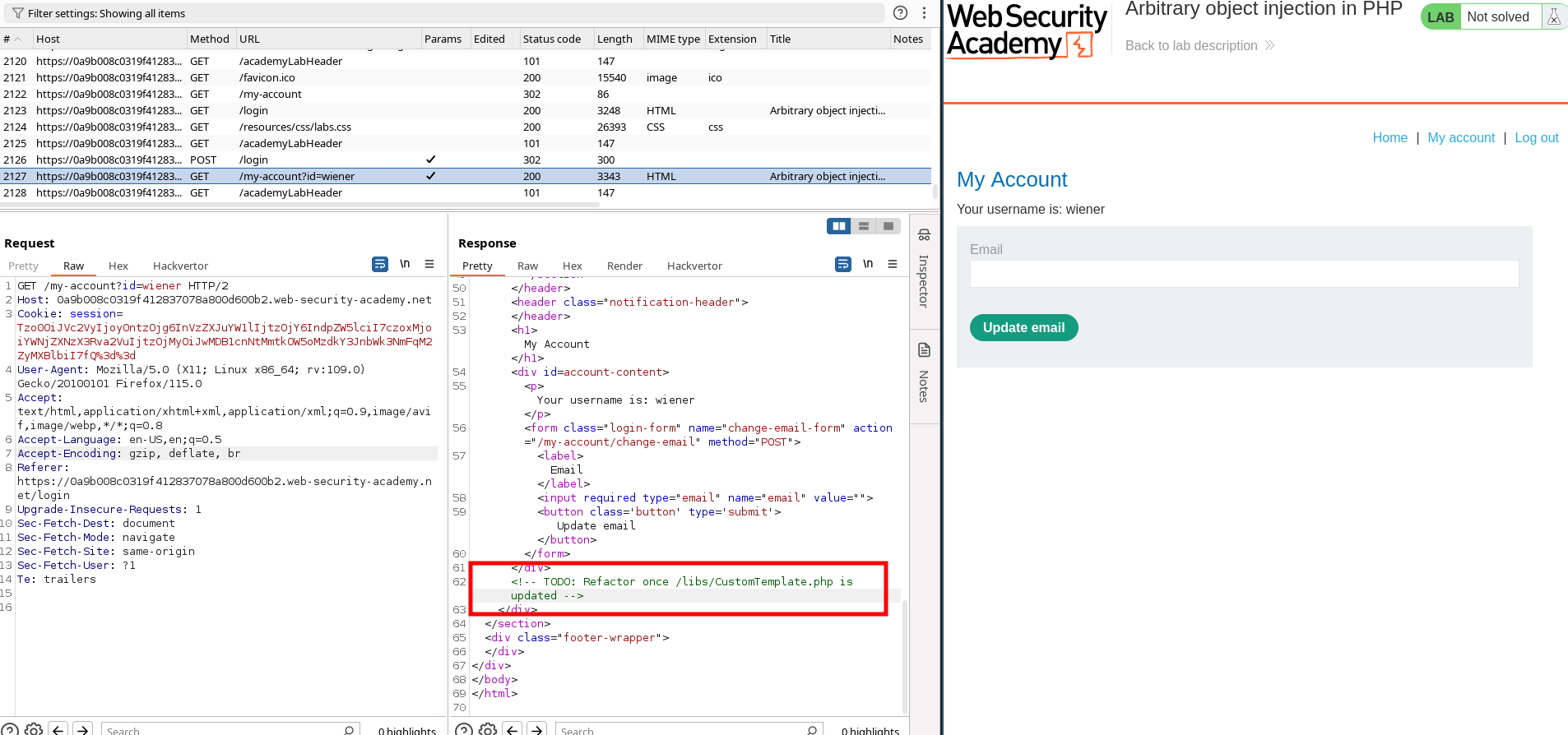Sort history by Host column header

[x=110, y=39]
